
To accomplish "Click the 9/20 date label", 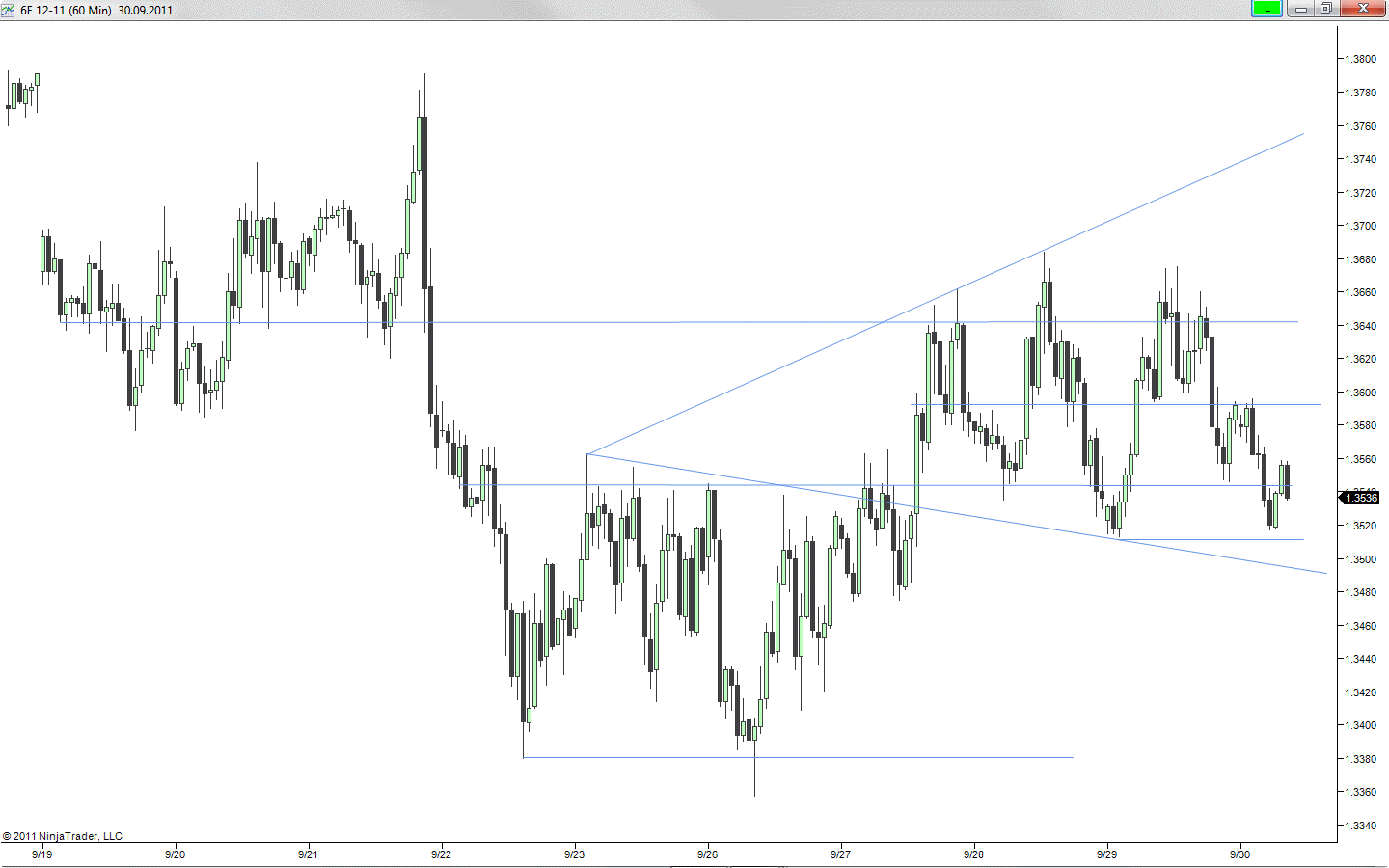I will pos(175,854).
